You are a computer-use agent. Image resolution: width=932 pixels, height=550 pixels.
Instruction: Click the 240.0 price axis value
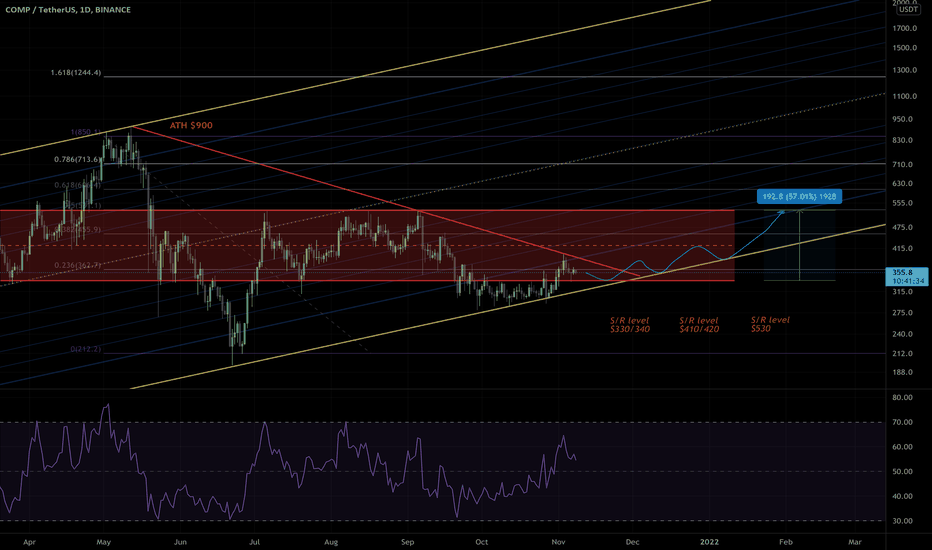coord(903,334)
